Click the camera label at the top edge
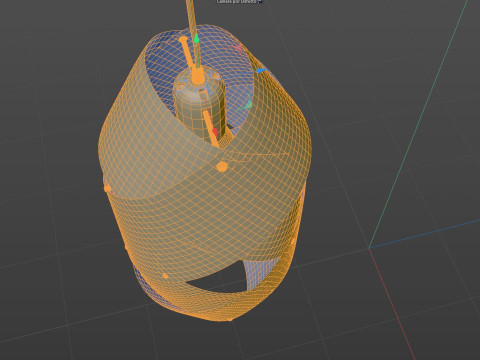480x360 pixels. [x=237, y=1]
